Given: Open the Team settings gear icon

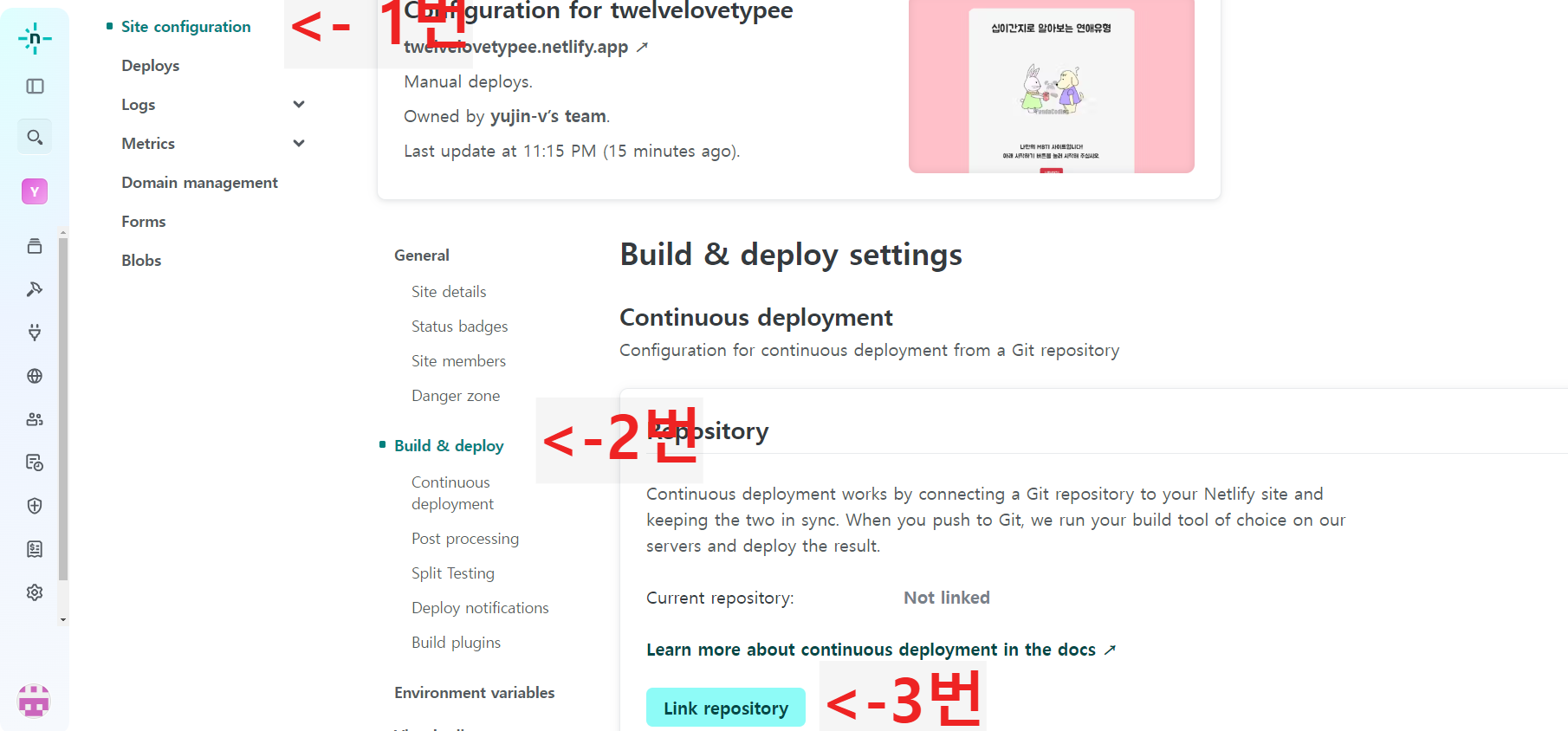Looking at the screenshot, I should pyautogui.click(x=35, y=592).
